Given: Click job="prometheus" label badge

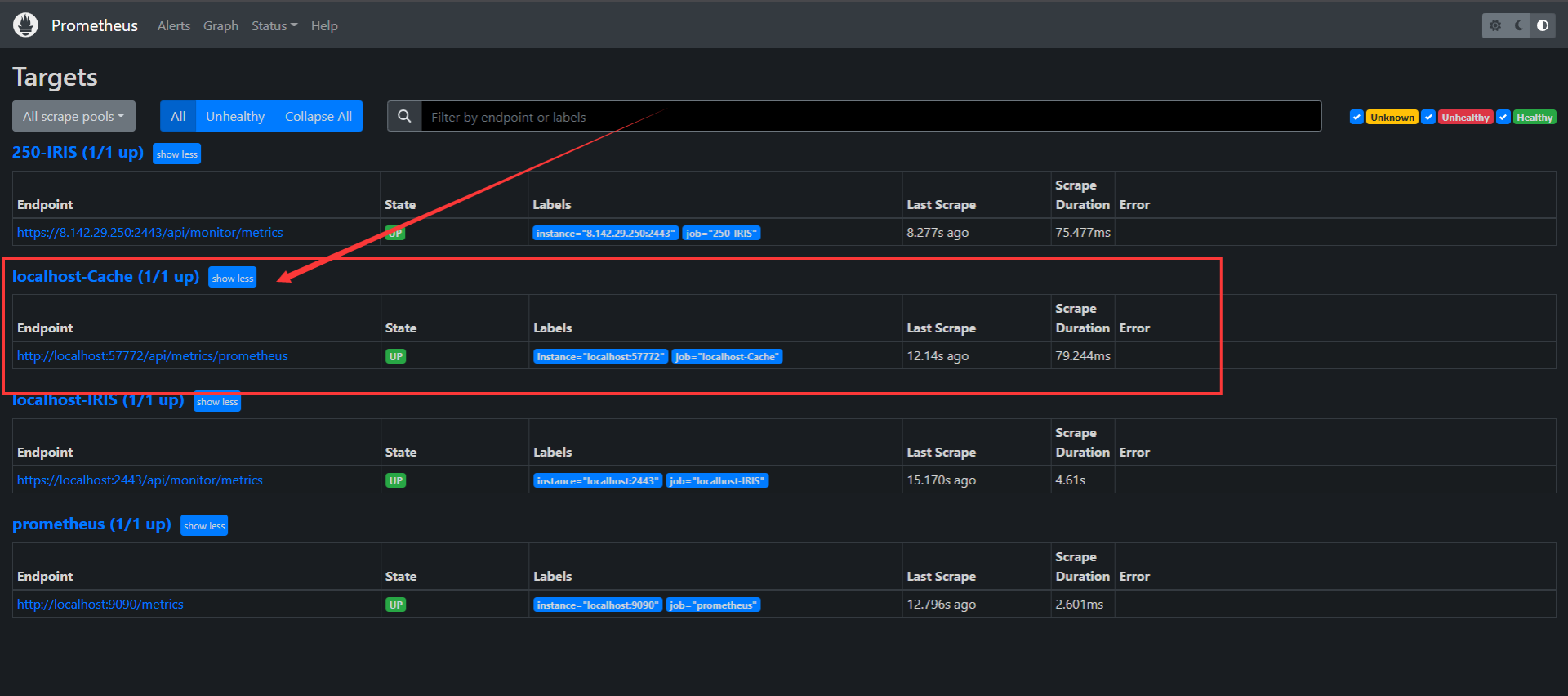Looking at the screenshot, I should 713,605.
